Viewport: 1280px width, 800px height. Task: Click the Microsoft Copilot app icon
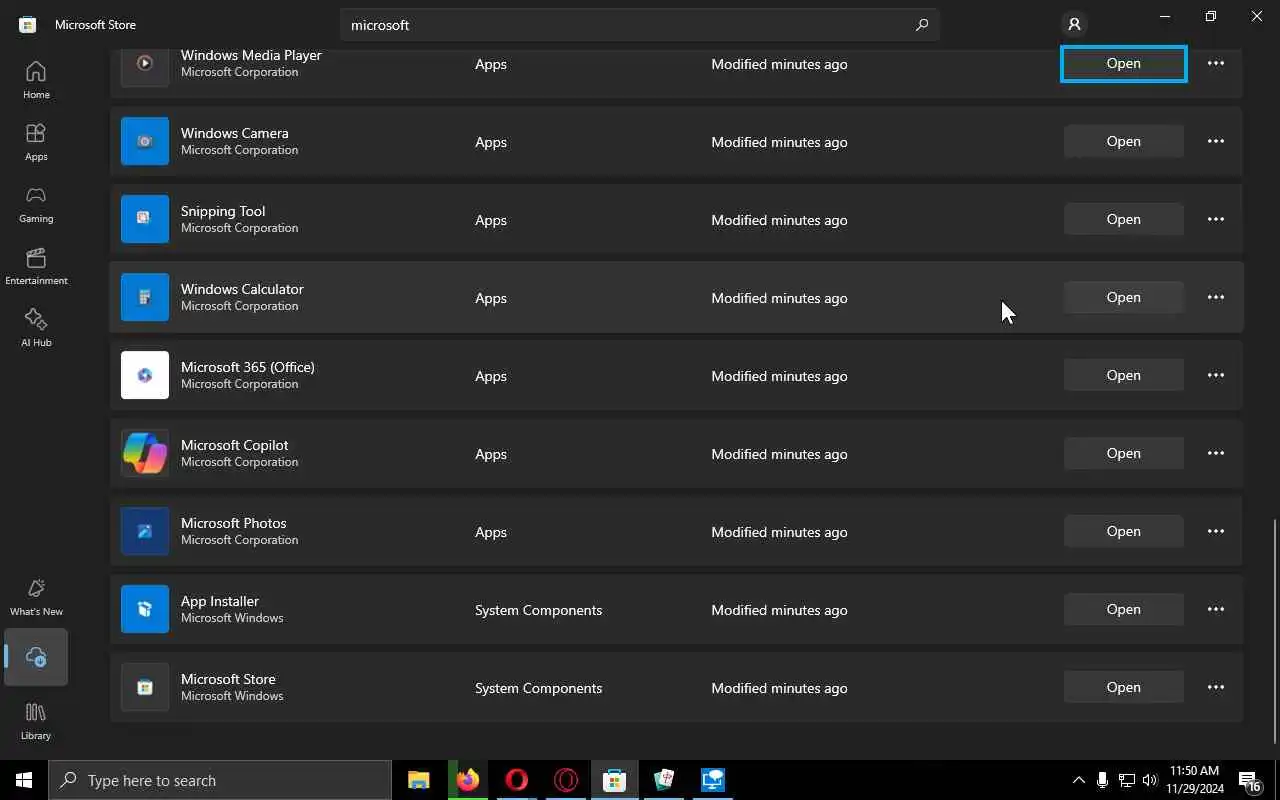click(145, 453)
